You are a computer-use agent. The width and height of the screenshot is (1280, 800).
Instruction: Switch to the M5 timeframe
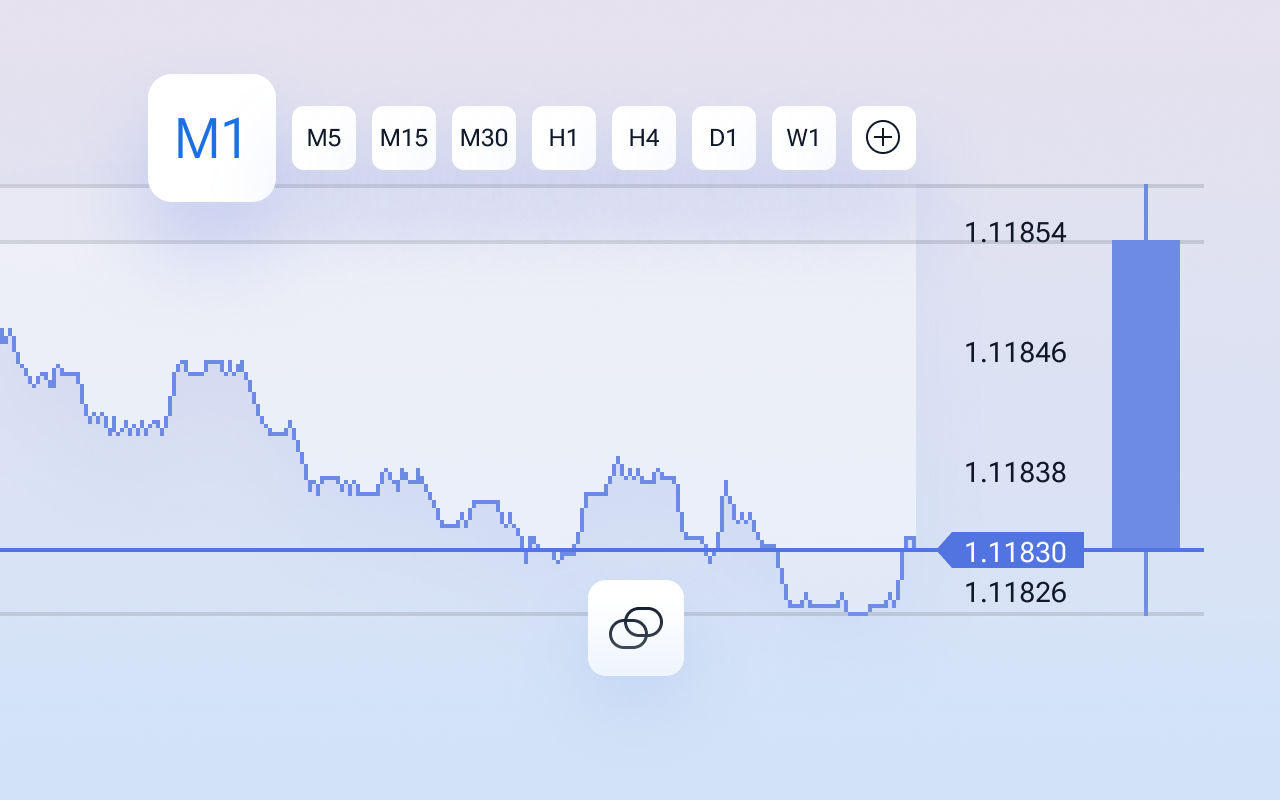coord(324,138)
